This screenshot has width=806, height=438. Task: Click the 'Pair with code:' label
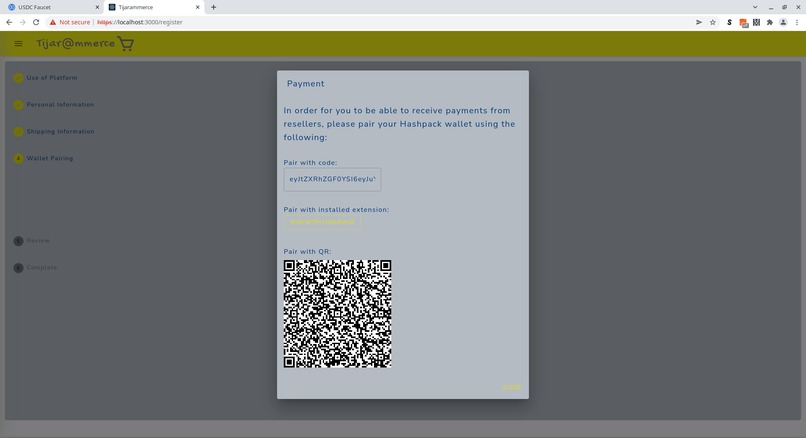(x=310, y=162)
